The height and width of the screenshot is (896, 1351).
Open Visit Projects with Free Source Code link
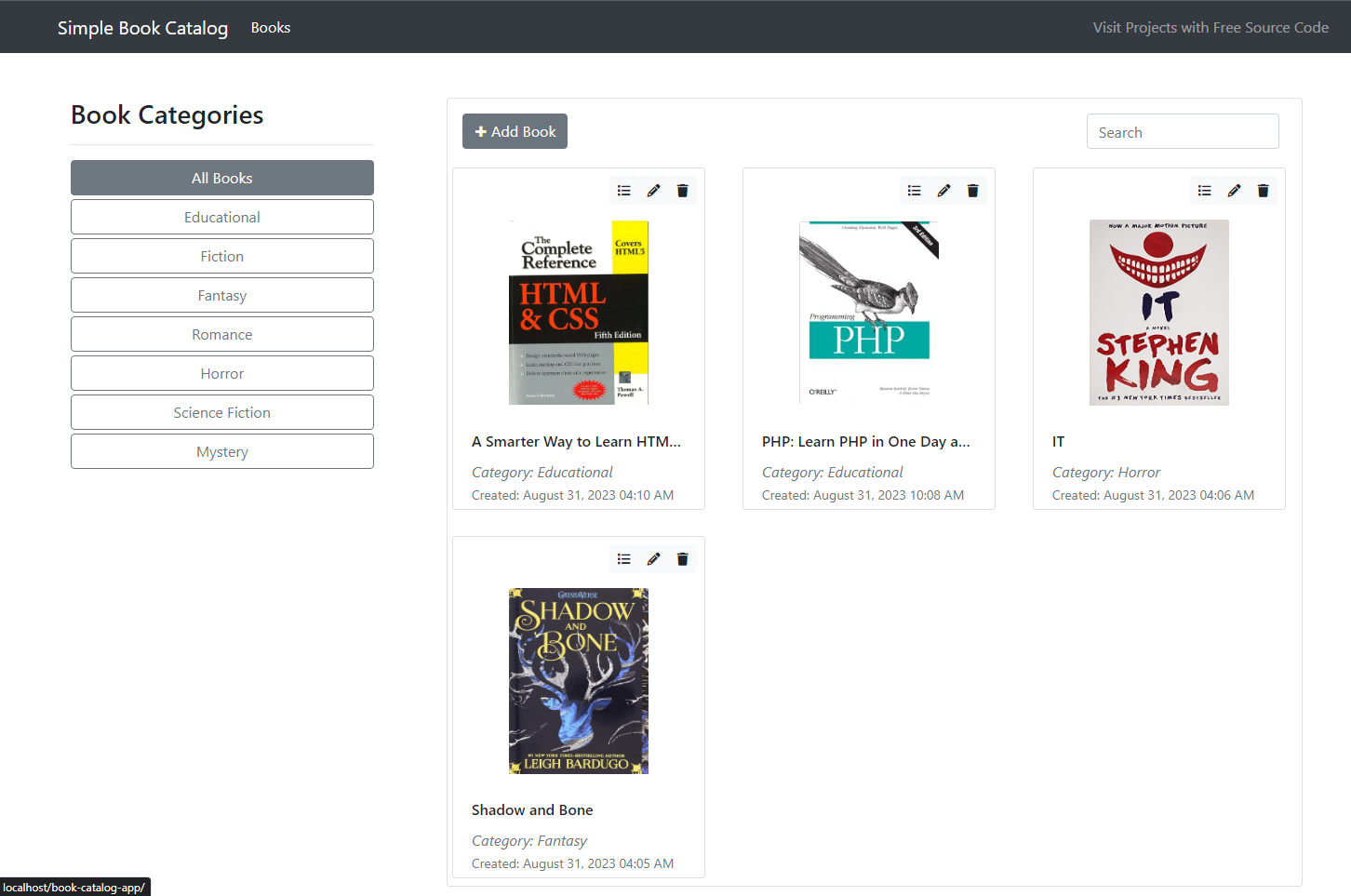pyautogui.click(x=1211, y=28)
